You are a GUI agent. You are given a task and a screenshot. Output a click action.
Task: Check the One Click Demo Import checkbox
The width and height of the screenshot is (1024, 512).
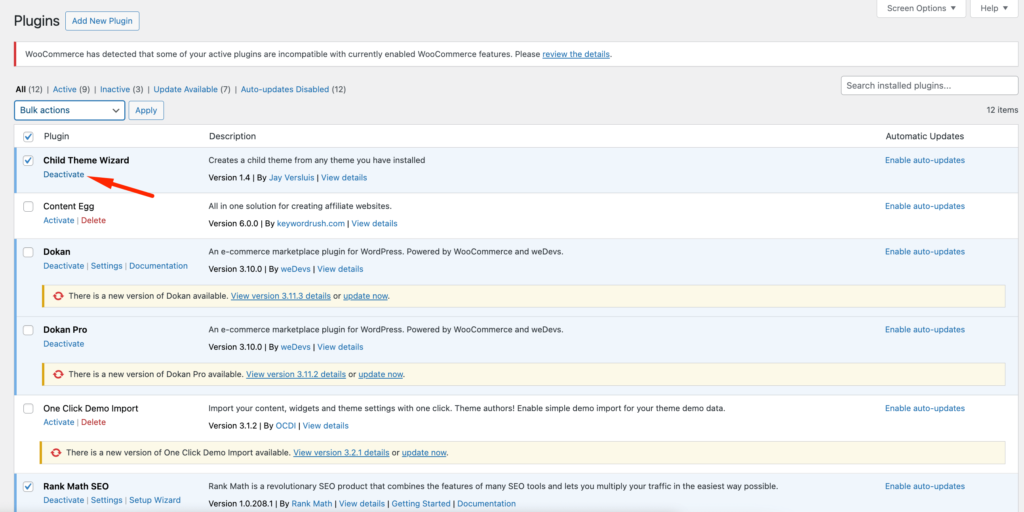(28, 409)
